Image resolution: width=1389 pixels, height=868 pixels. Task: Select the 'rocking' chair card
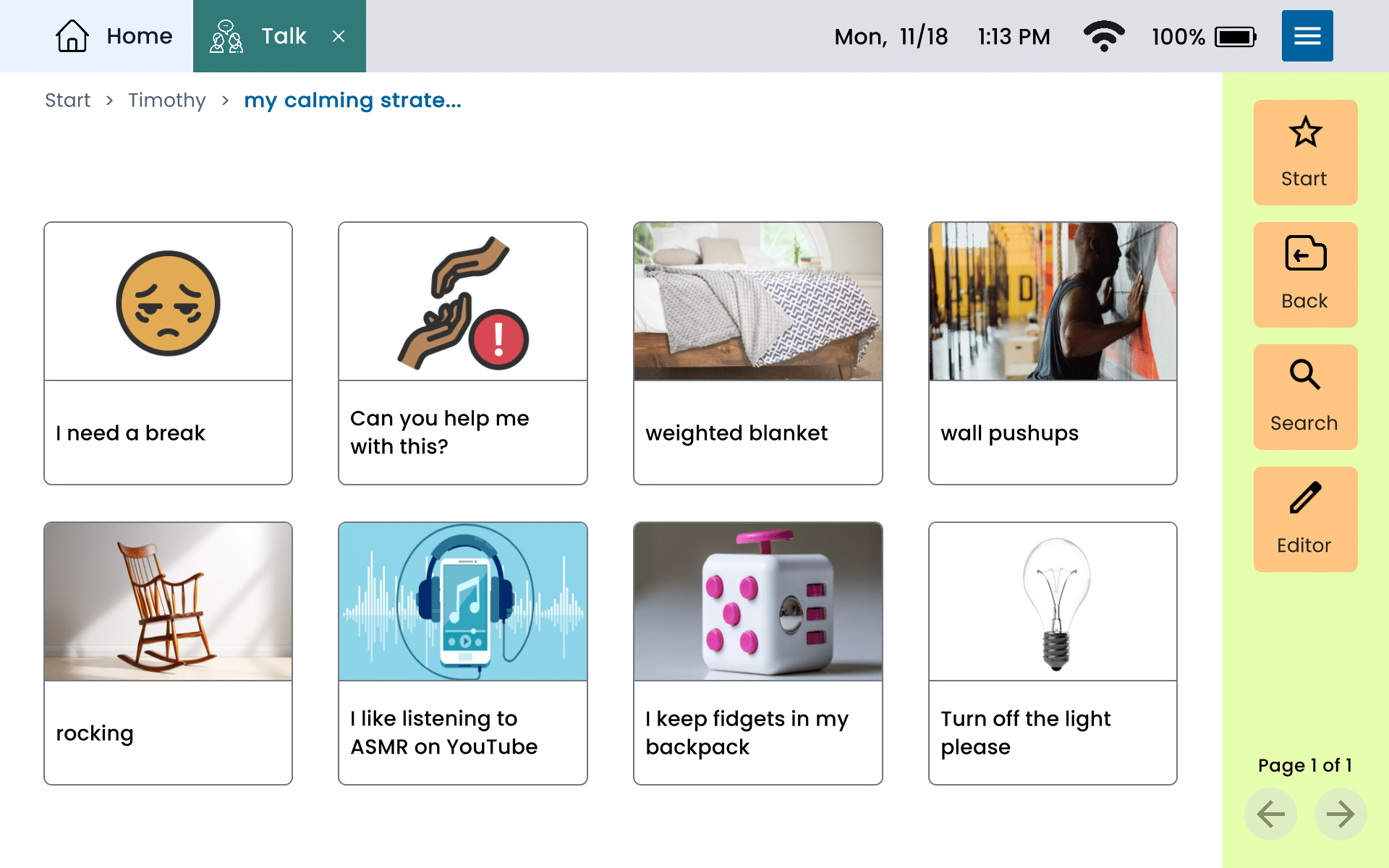click(x=170, y=650)
